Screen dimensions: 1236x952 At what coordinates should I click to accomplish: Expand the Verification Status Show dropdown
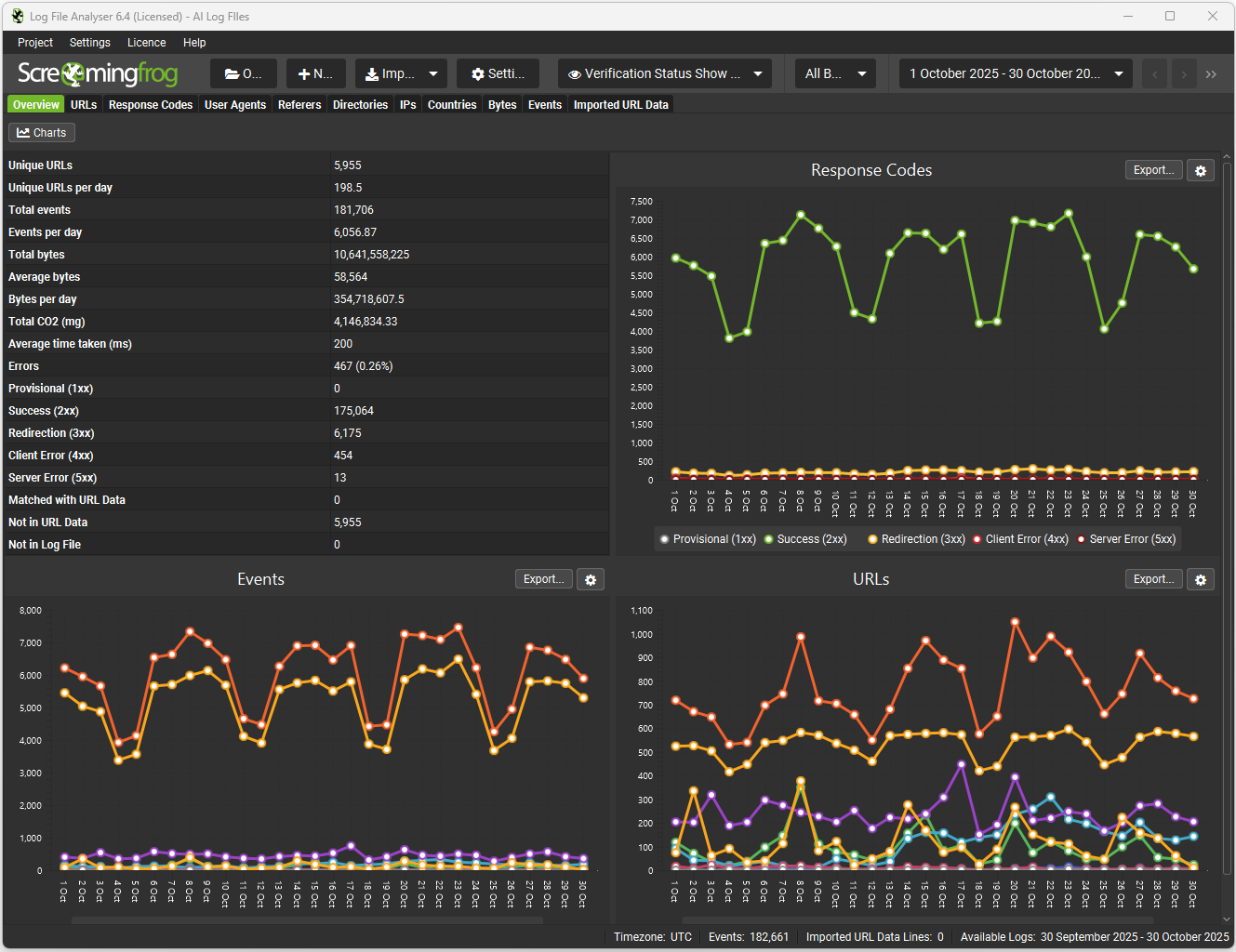[665, 73]
